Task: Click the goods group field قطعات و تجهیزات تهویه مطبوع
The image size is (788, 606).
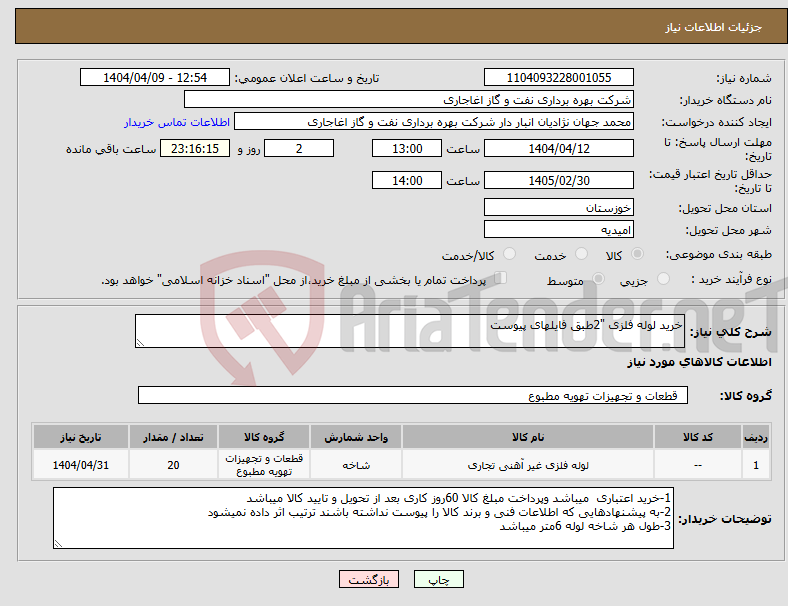Action: point(413,395)
